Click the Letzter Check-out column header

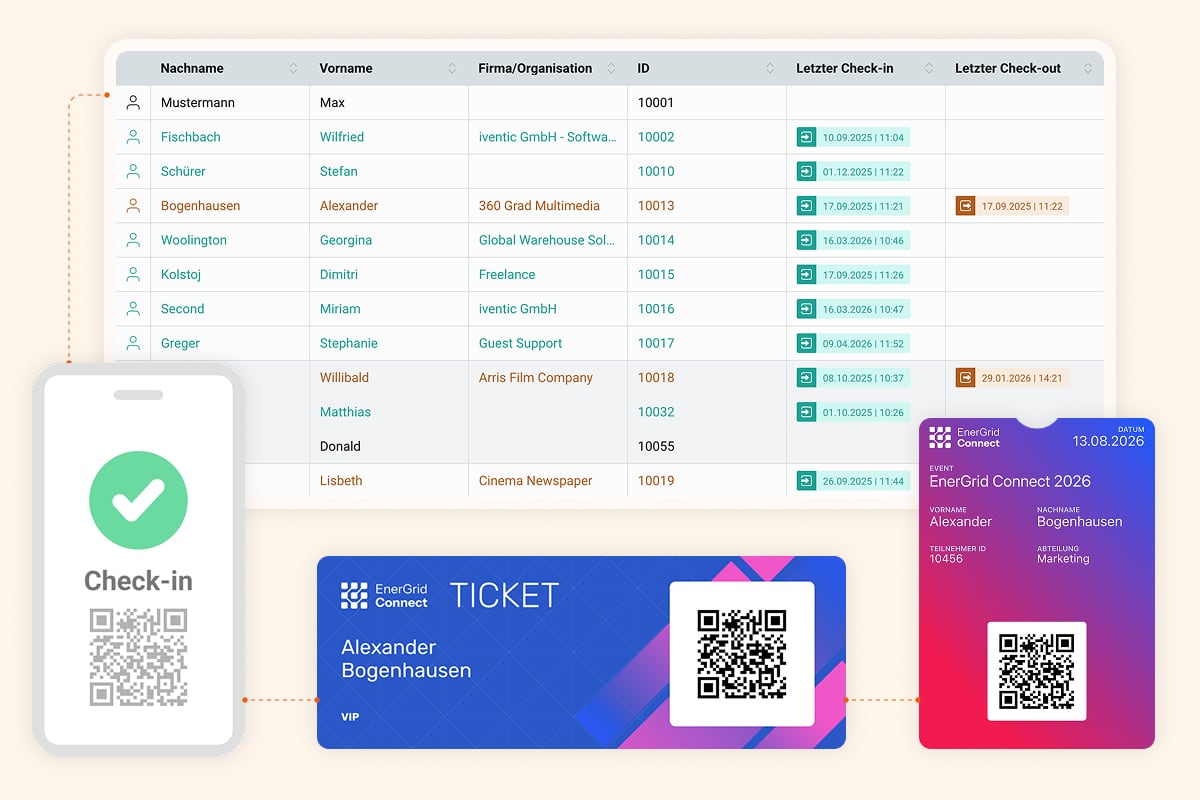tap(1008, 69)
